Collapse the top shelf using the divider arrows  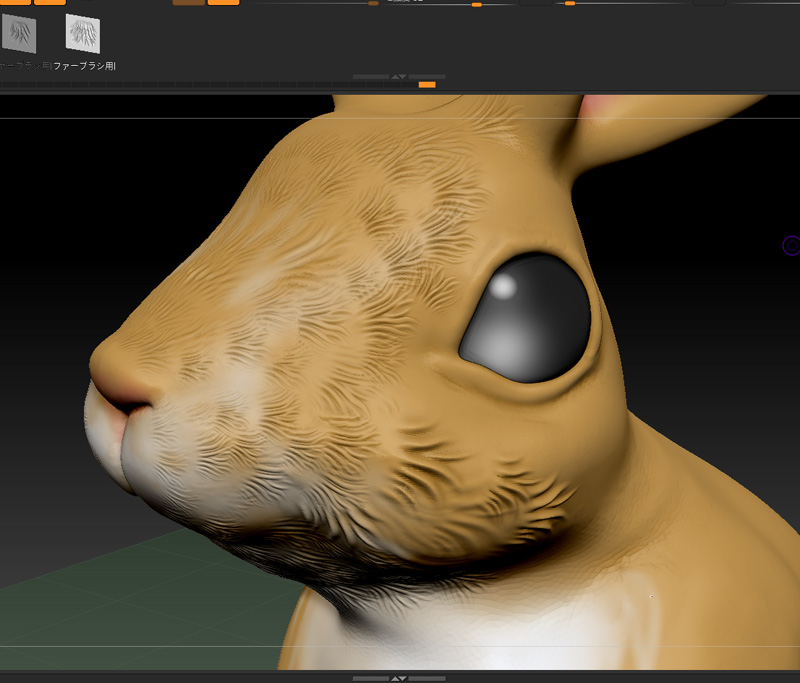pos(399,77)
